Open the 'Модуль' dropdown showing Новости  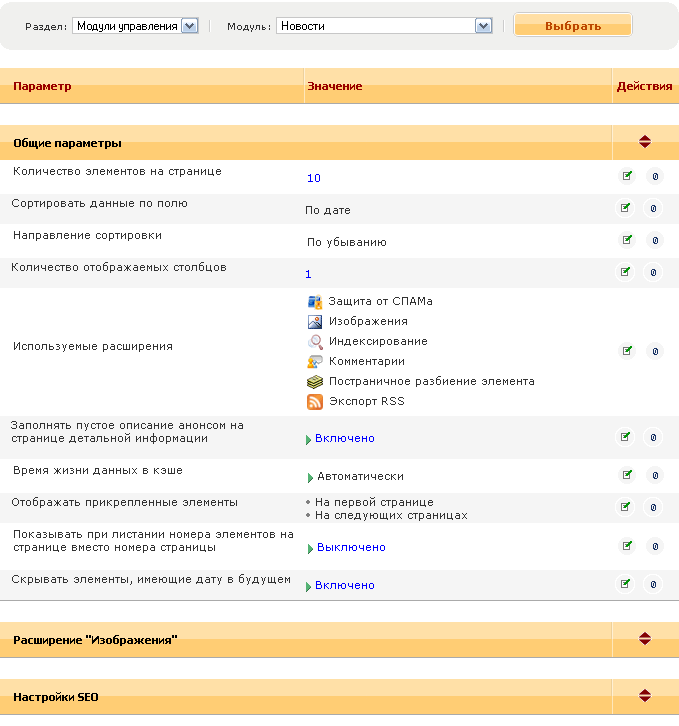click(x=484, y=26)
